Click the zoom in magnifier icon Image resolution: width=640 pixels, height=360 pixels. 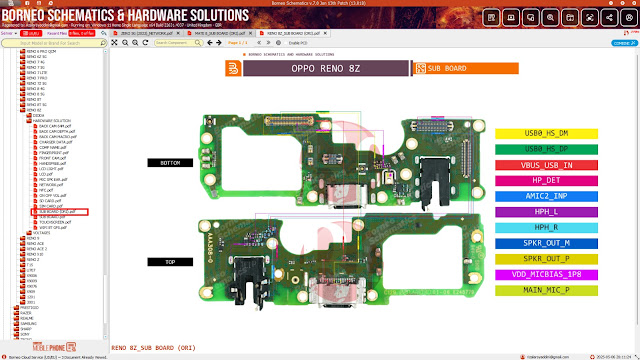(x=135, y=43)
